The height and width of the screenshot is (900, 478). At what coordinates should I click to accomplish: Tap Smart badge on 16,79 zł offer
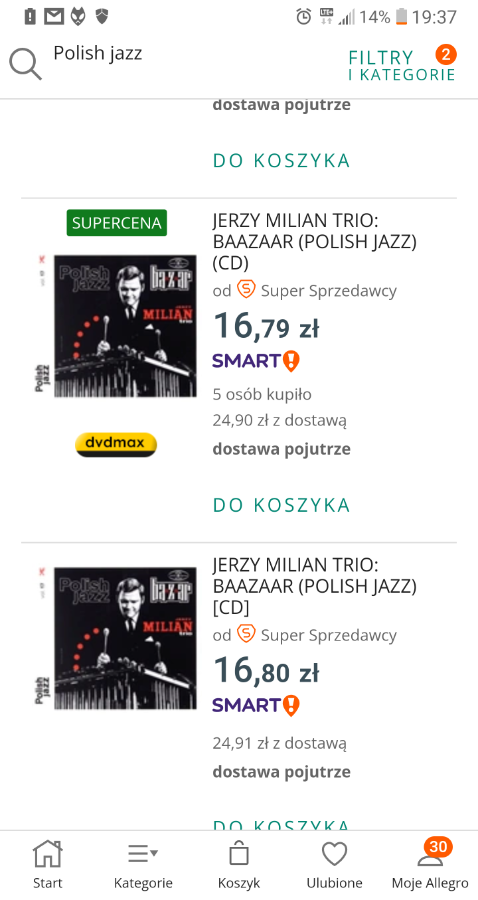point(256,361)
